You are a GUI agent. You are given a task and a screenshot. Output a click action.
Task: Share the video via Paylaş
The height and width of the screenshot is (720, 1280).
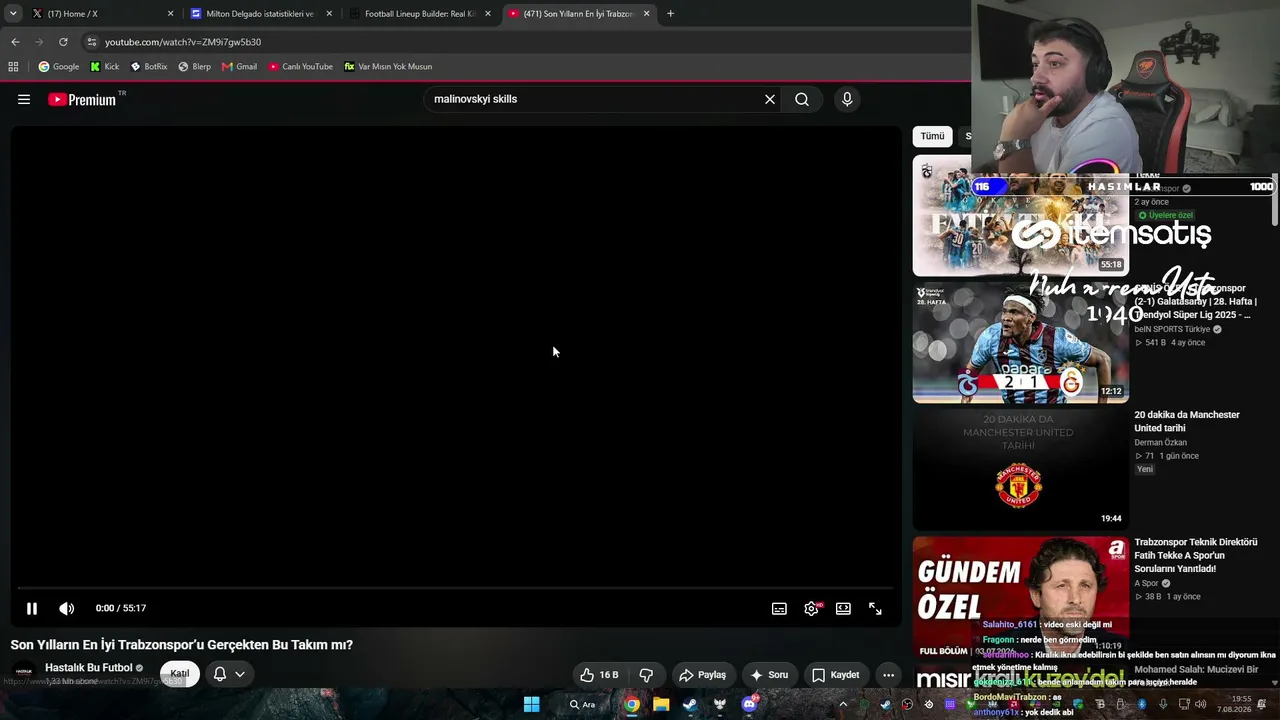click(703, 675)
